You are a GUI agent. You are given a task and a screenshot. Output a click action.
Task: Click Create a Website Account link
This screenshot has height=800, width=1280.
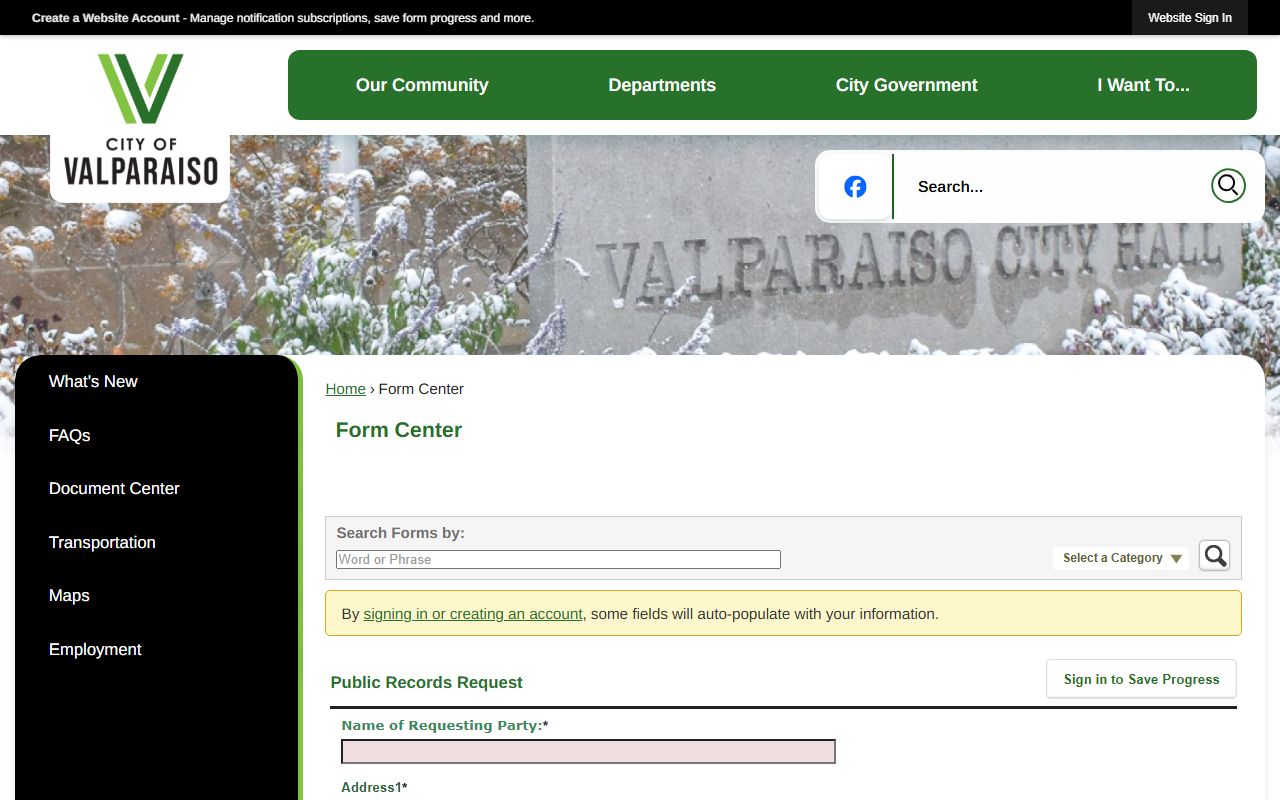pos(106,18)
